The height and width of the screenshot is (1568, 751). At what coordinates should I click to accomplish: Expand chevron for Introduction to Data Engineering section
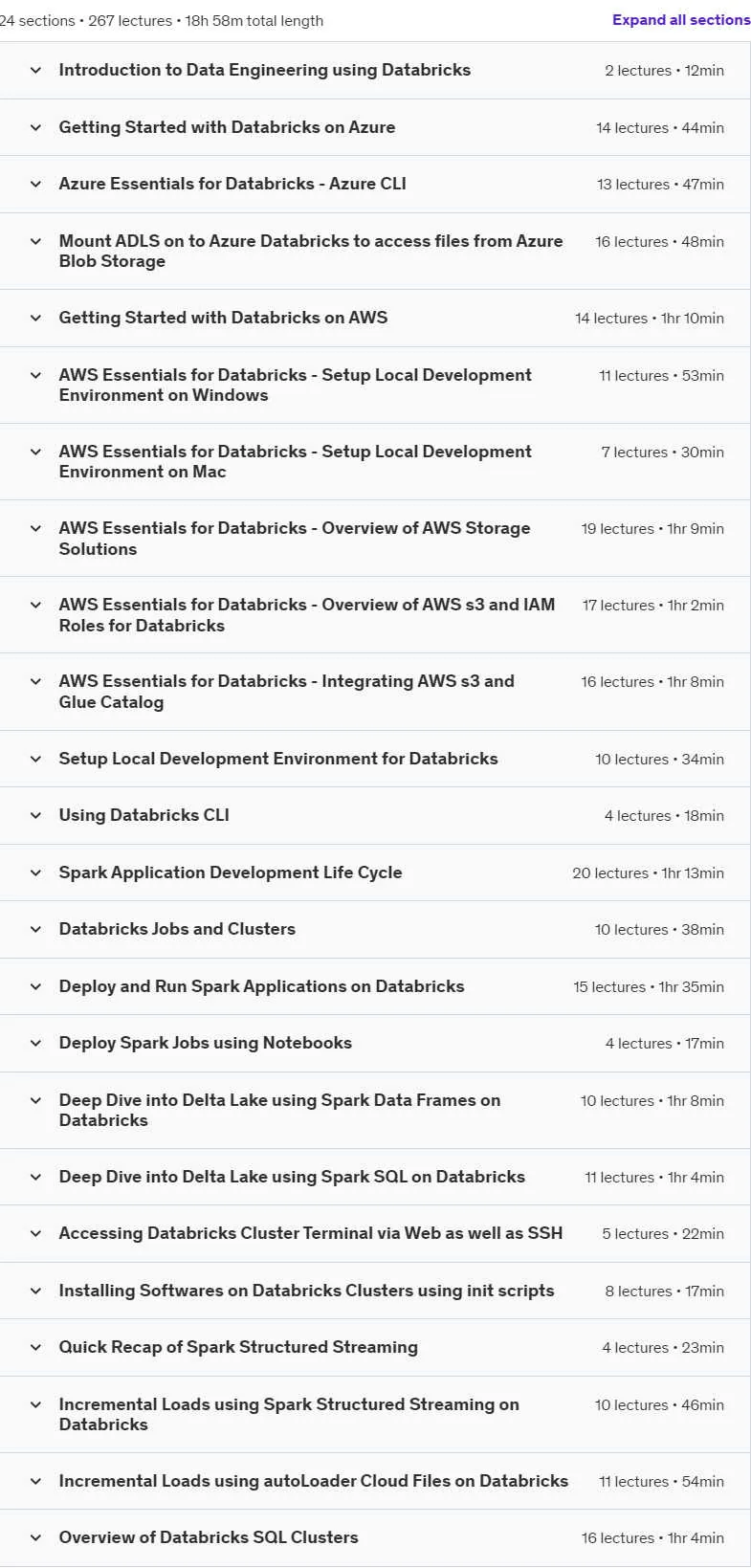pyautogui.click(x=35, y=70)
